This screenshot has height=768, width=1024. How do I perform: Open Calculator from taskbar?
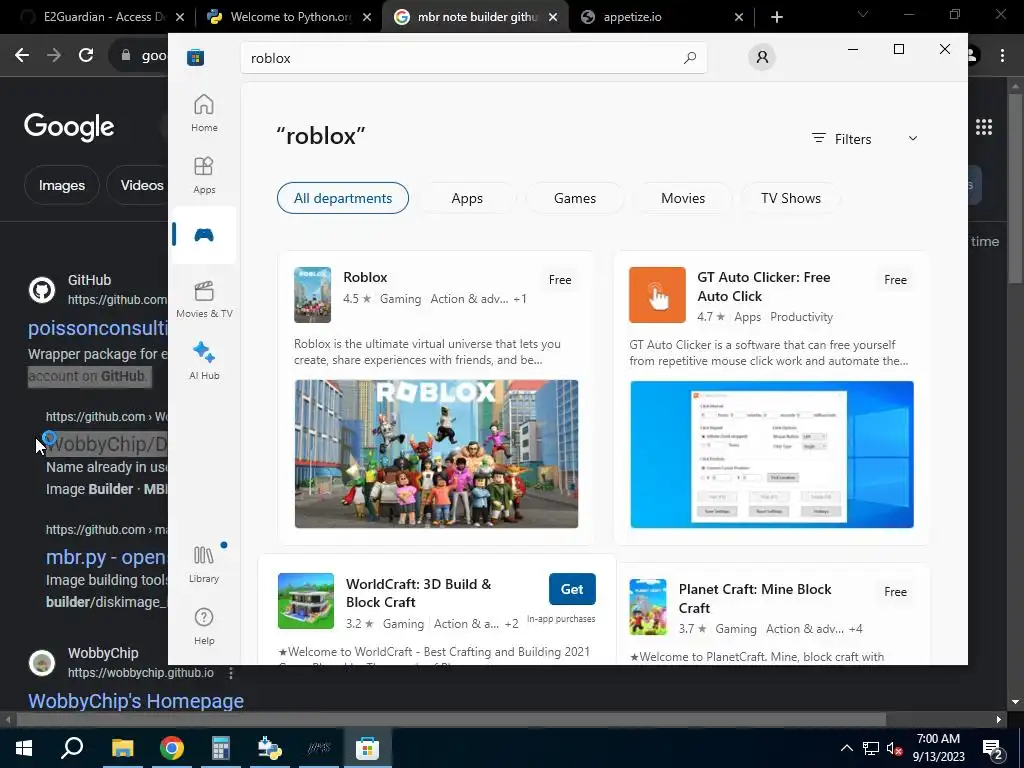tap(221, 748)
